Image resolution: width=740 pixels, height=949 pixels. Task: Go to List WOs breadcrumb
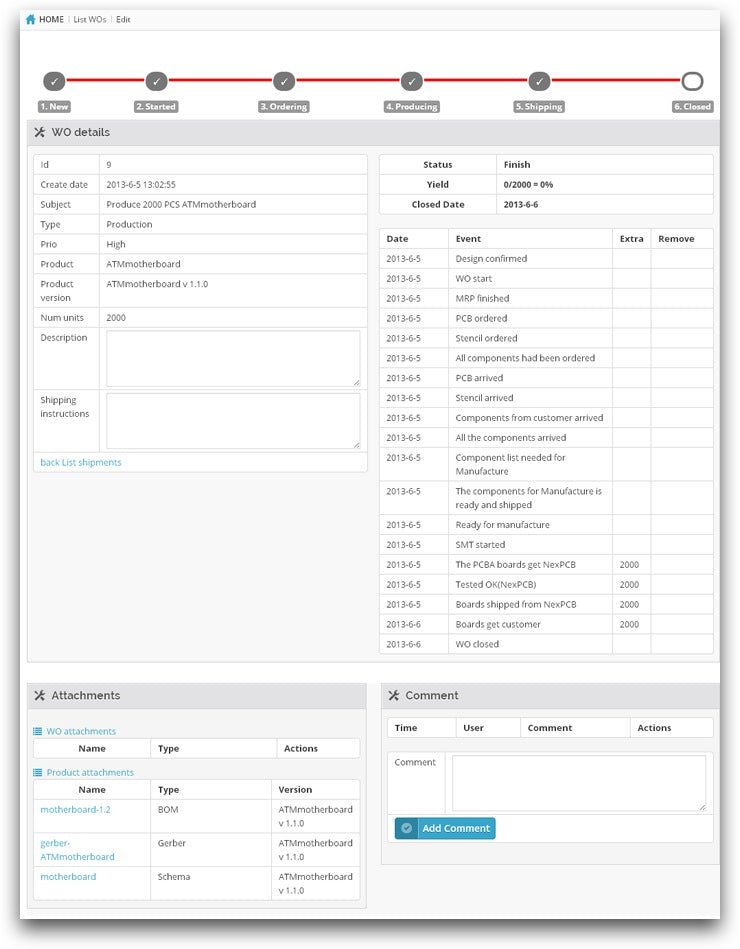[x=90, y=19]
